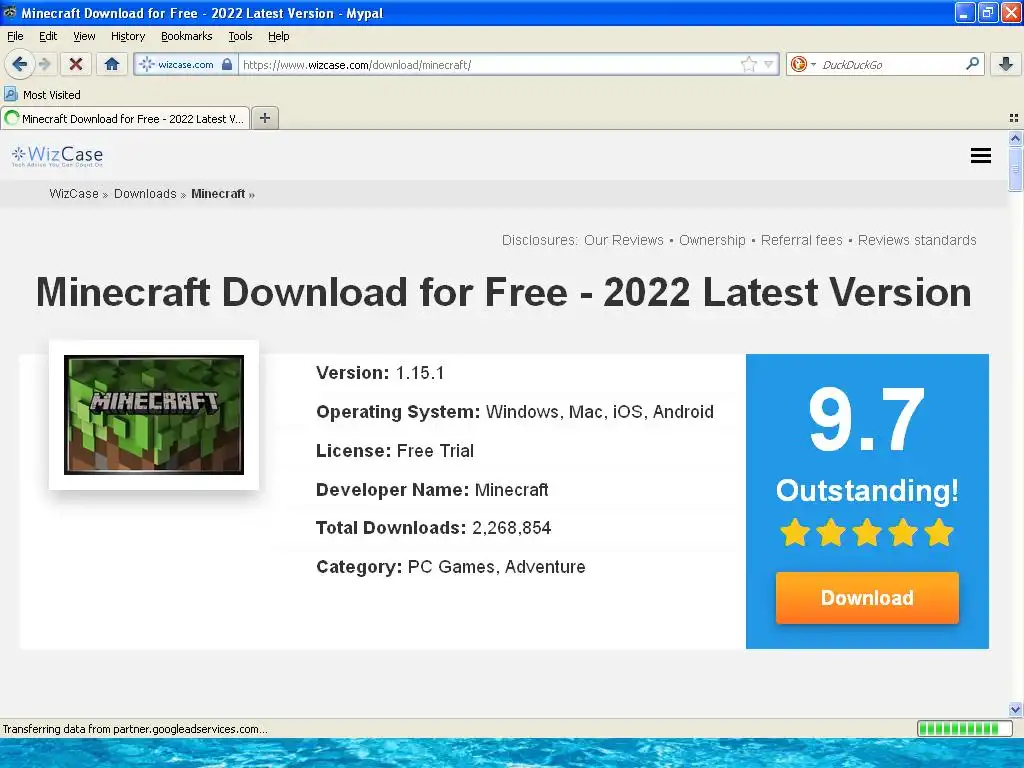The image size is (1024, 768).
Task: Go to the Home page icon
Action: point(112,64)
